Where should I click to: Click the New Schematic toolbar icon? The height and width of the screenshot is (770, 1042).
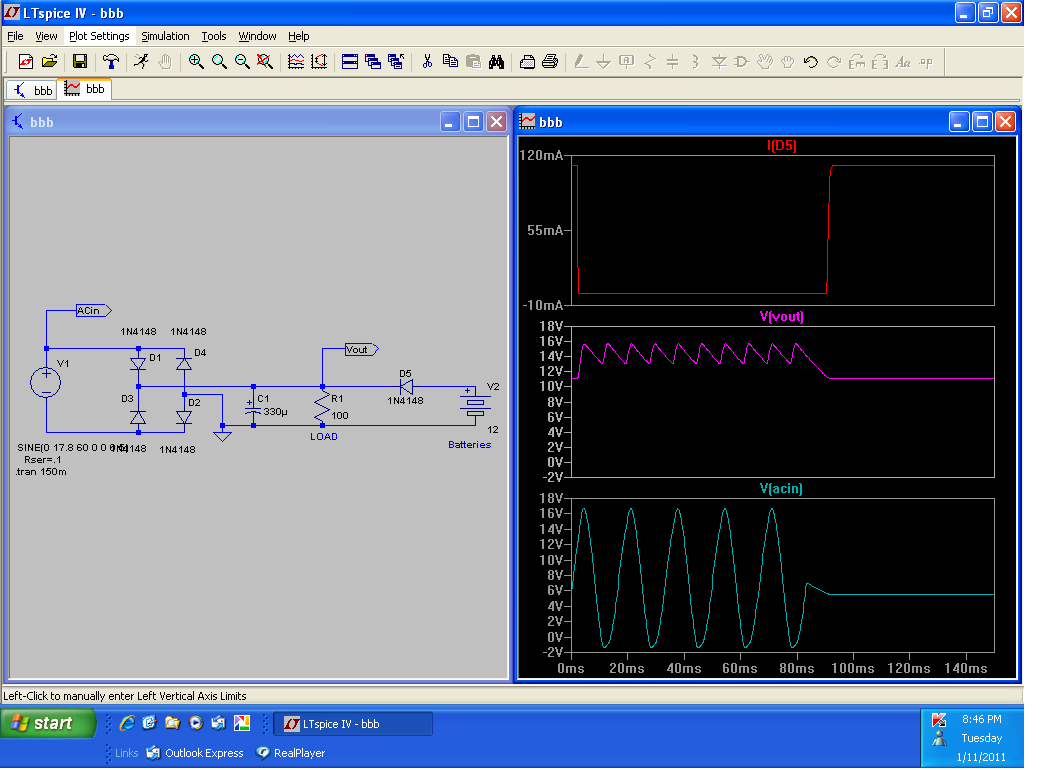click(x=26, y=62)
